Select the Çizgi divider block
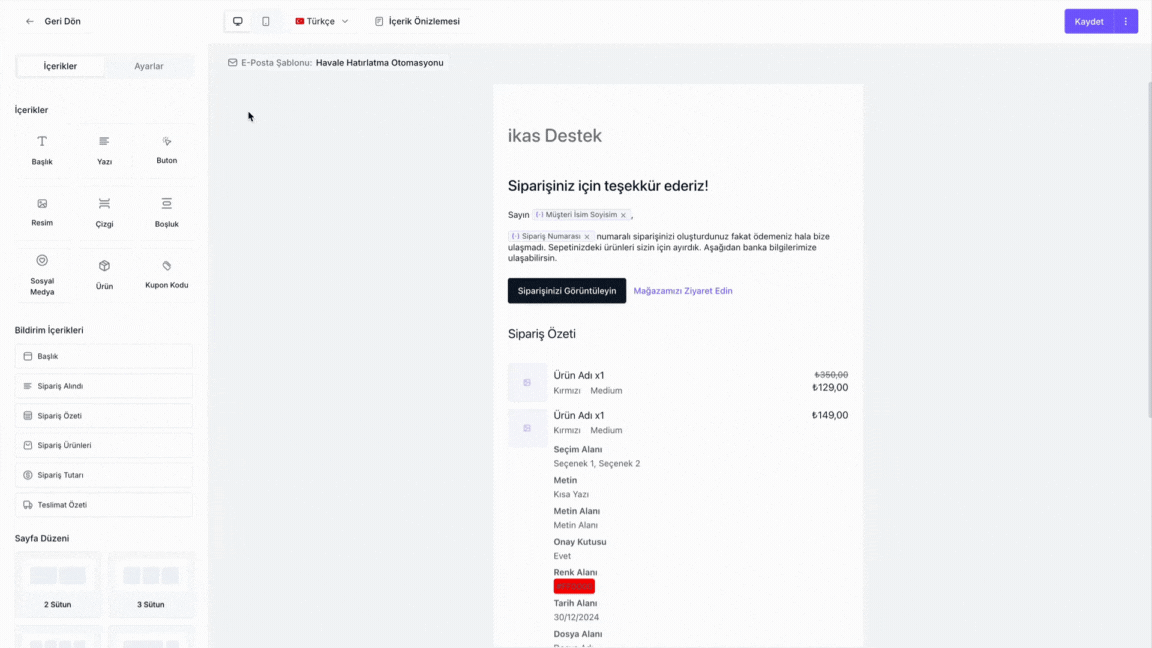Image resolution: width=1152 pixels, height=648 pixels. coord(104,204)
